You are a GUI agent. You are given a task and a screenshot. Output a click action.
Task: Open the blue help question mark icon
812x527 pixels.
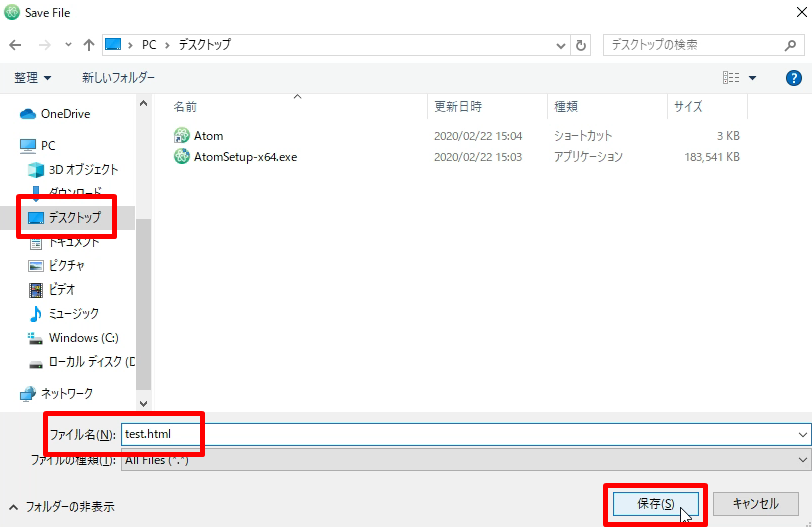tap(793, 77)
